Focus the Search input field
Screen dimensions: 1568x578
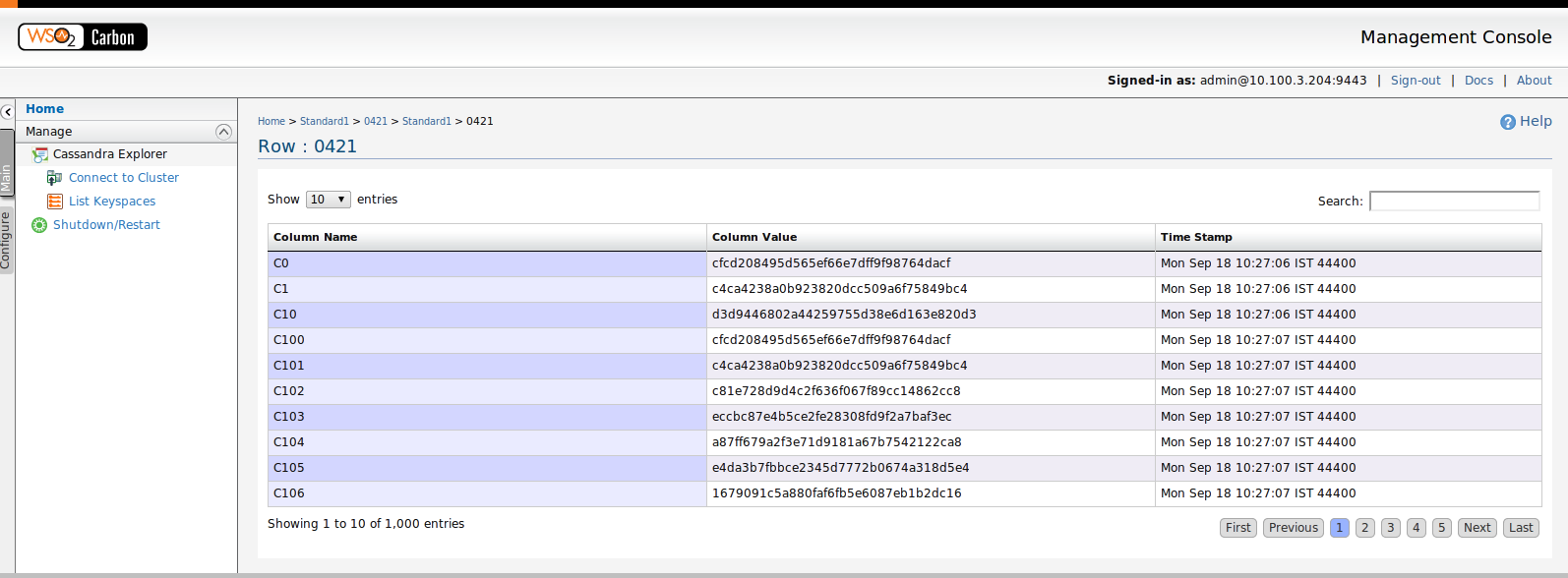(x=1455, y=201)
